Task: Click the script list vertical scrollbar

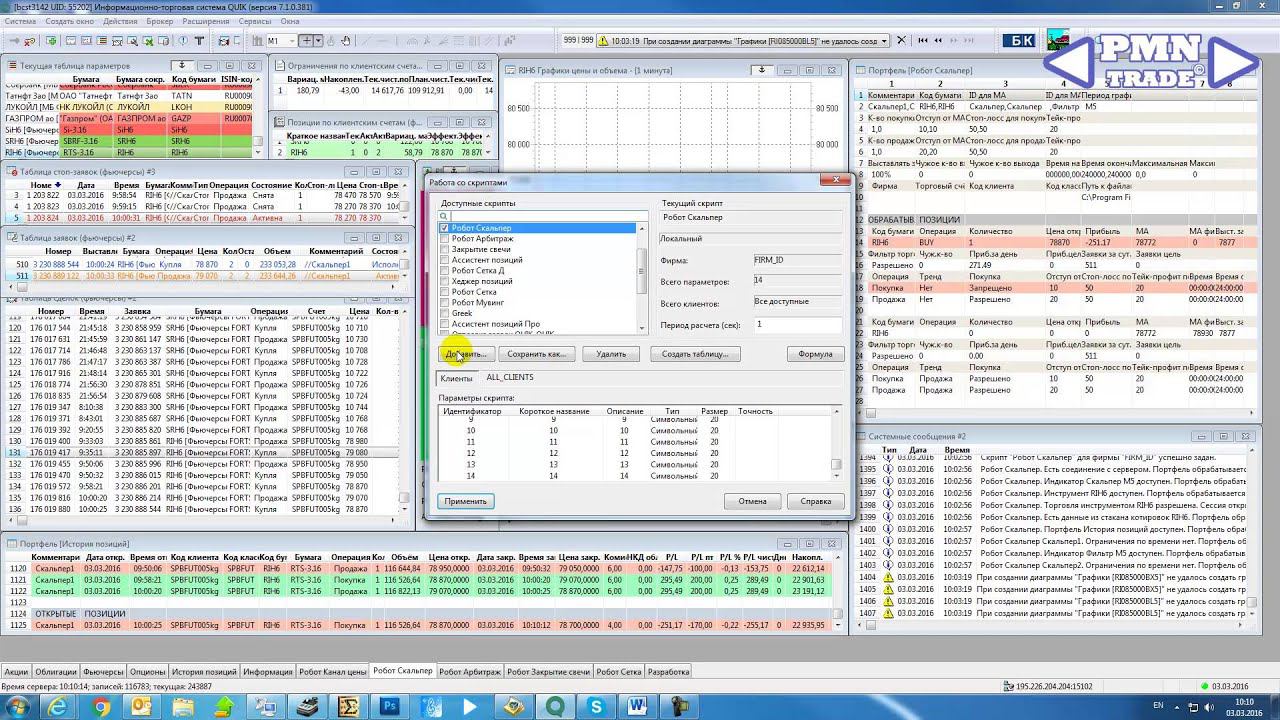Action: [643, 278]
